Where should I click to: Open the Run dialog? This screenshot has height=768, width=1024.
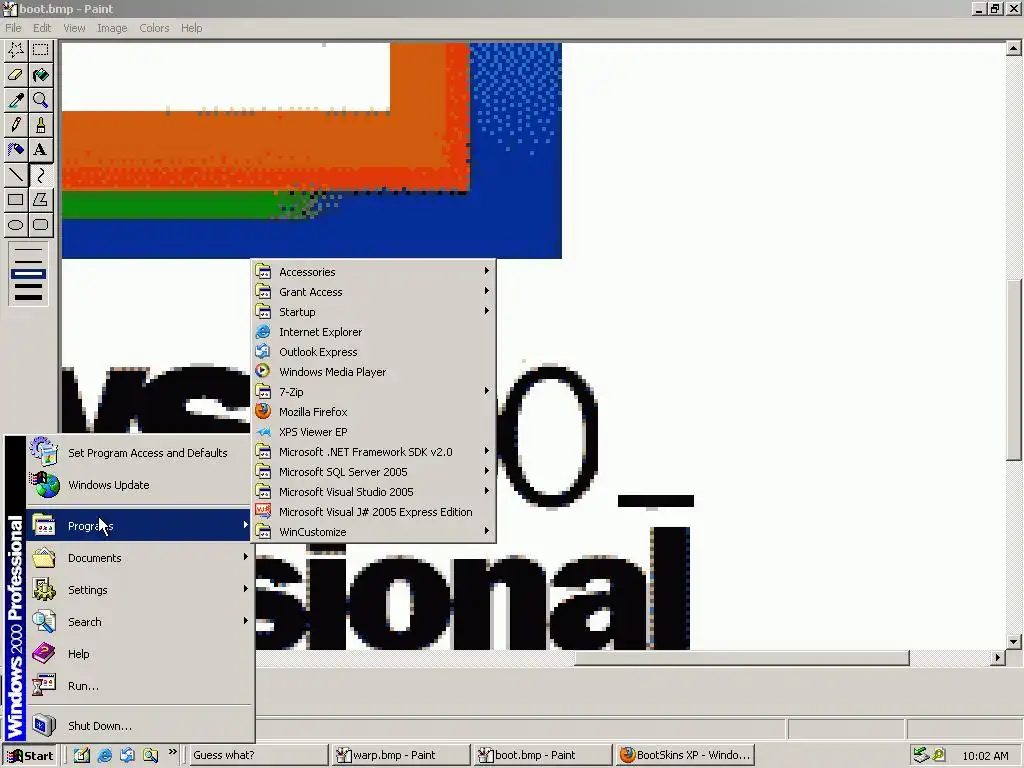[139, 686]
